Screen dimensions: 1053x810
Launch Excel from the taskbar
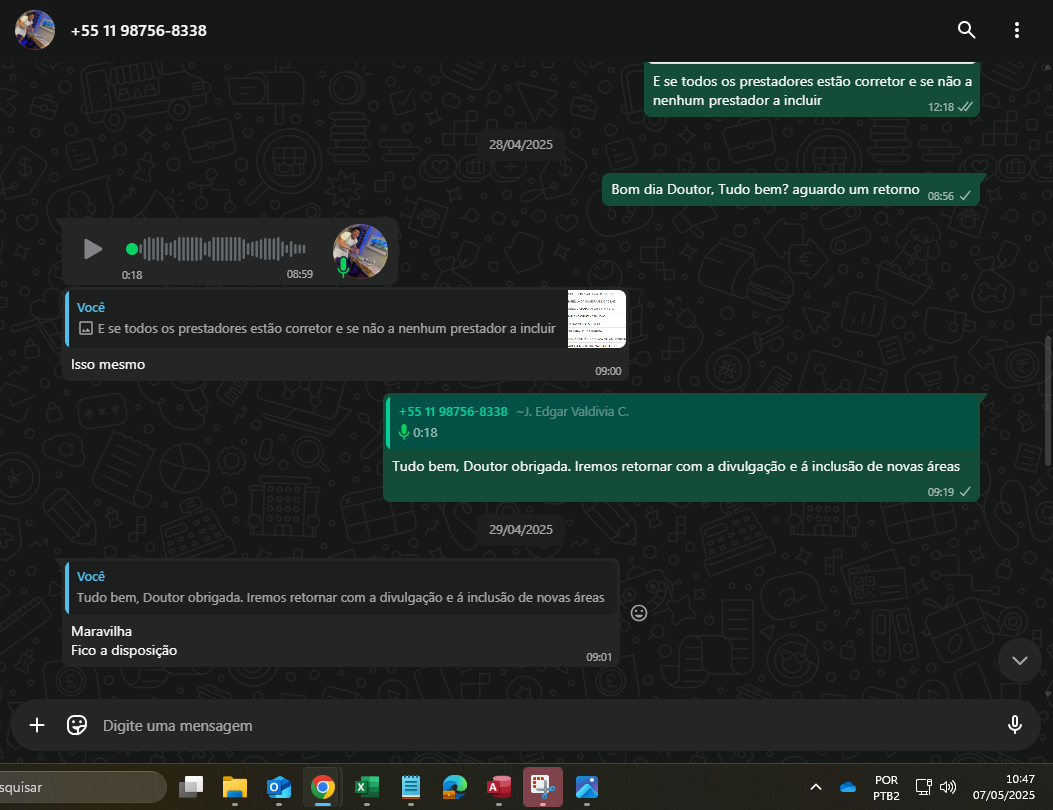point(366,787)
